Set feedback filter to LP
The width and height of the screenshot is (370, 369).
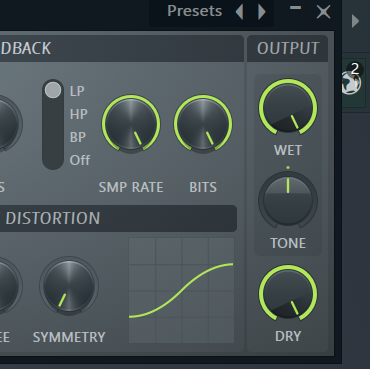[x=77, y=91]
